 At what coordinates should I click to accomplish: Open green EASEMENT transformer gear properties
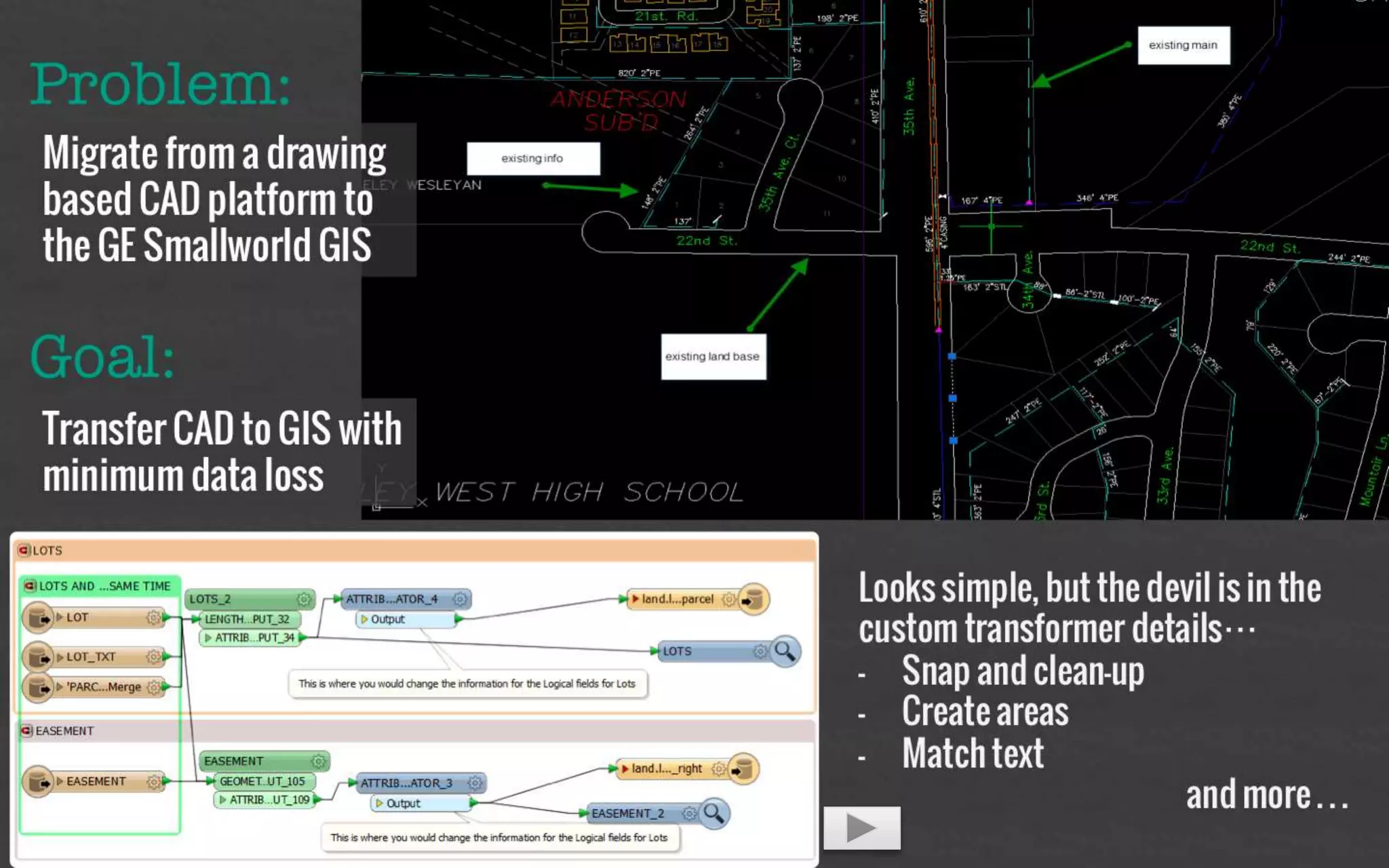pos(318,761)
